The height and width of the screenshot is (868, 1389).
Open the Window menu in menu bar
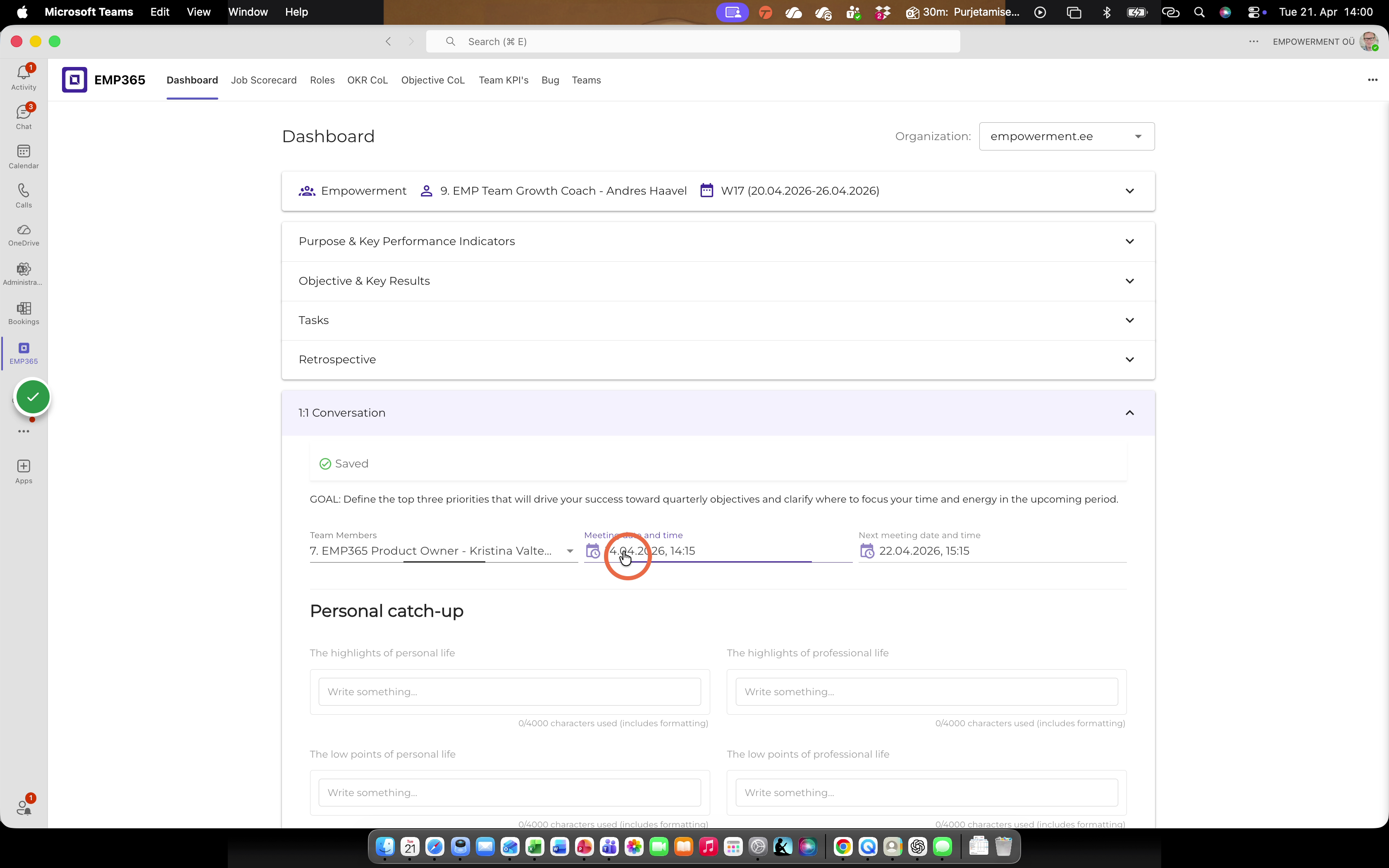(x=248, y=12)
